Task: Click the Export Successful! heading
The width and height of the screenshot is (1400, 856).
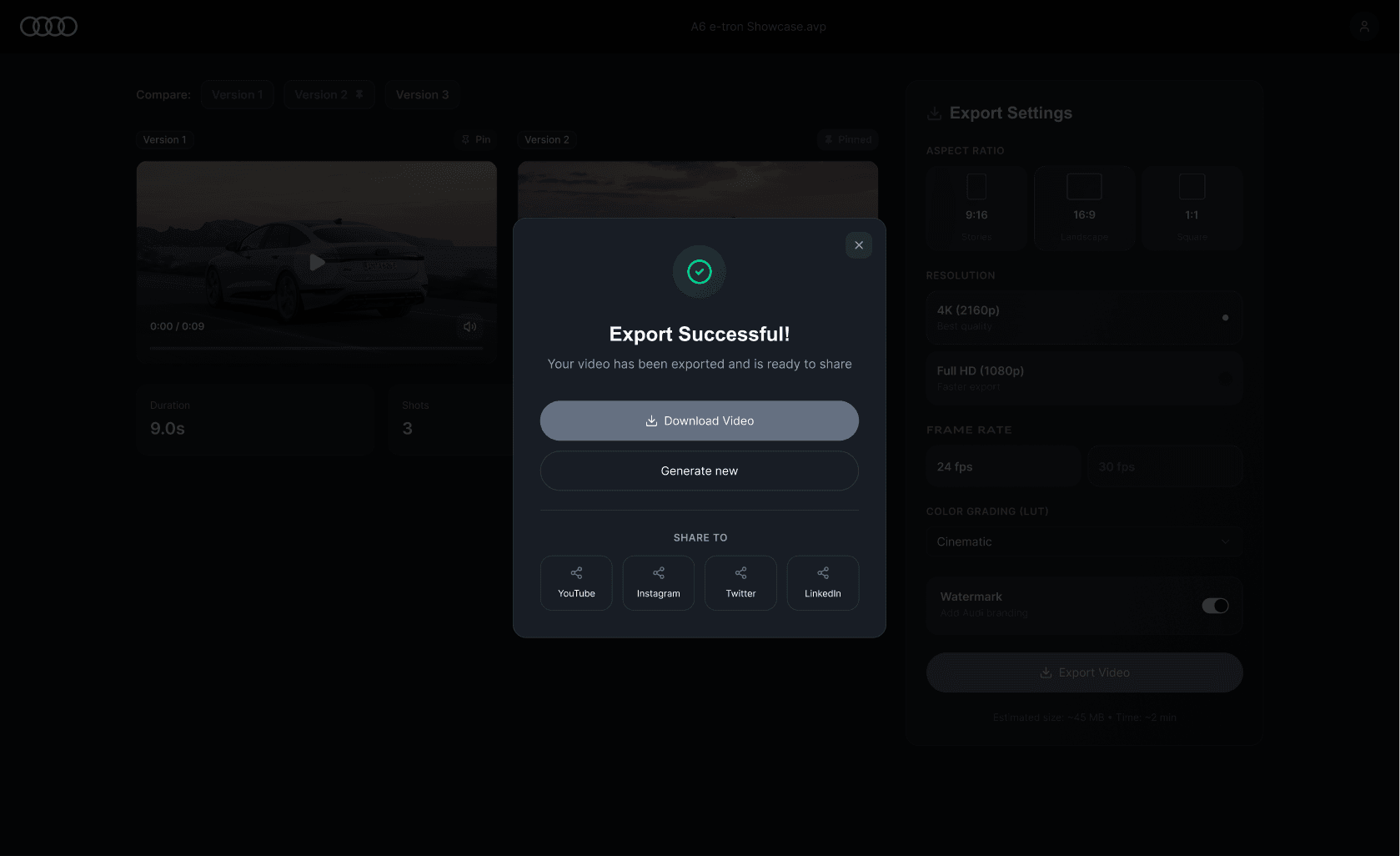Action: coord(700,335)
